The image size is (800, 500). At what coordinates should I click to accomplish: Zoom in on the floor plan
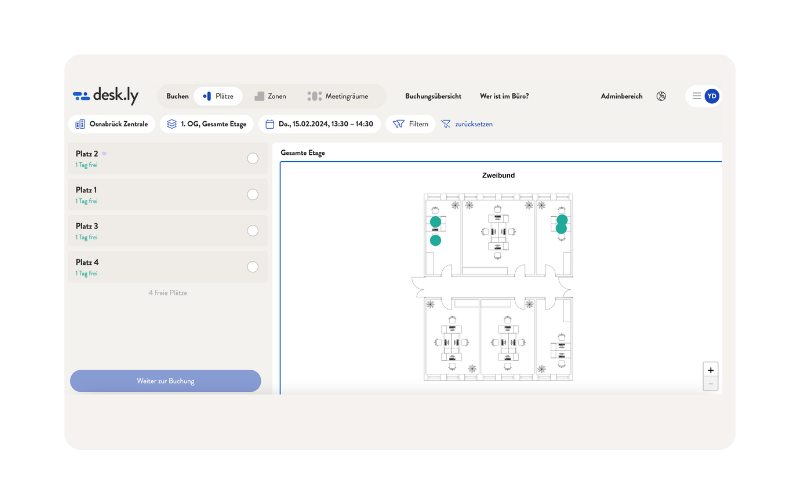(711, 370)
